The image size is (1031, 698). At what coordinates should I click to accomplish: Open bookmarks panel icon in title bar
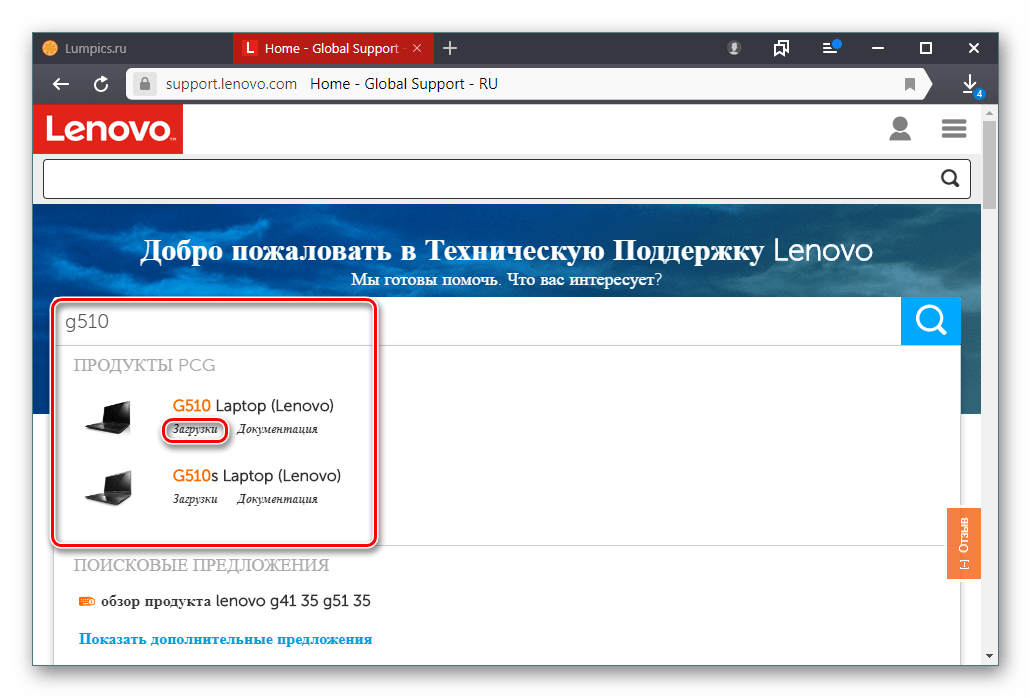point(781,48)
